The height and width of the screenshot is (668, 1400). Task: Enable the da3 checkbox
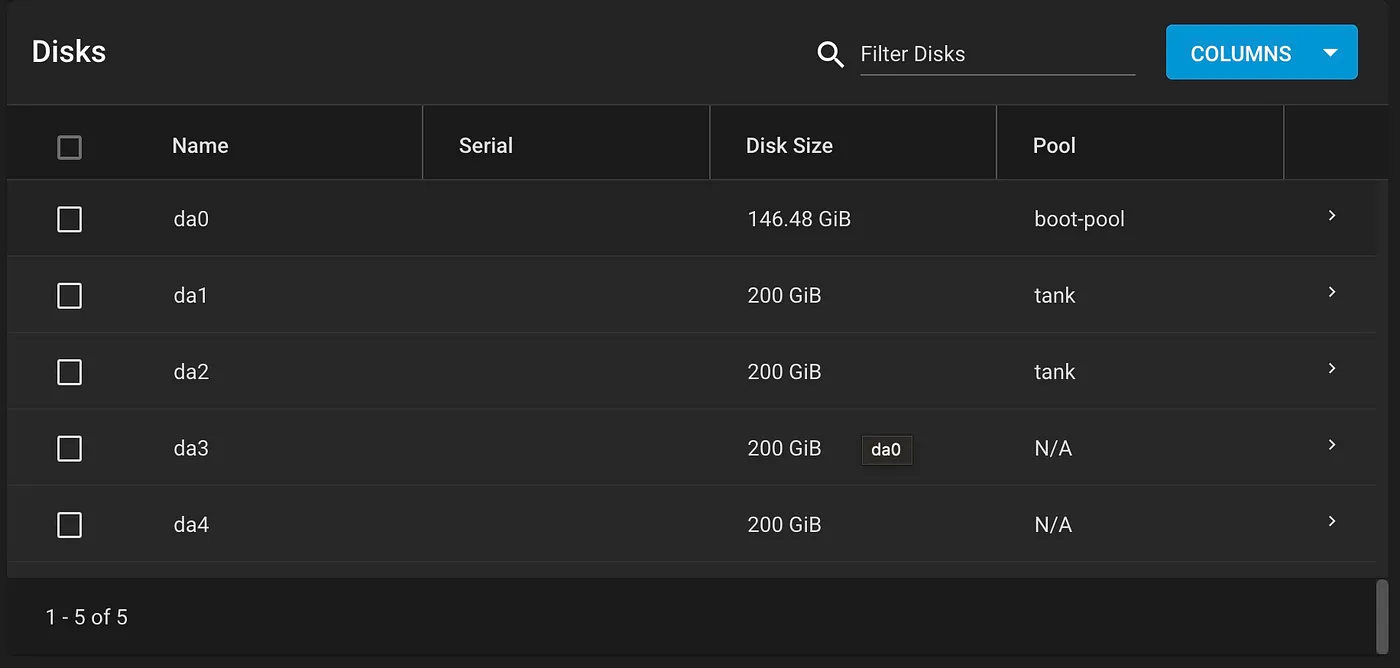(x=69, y=449)
